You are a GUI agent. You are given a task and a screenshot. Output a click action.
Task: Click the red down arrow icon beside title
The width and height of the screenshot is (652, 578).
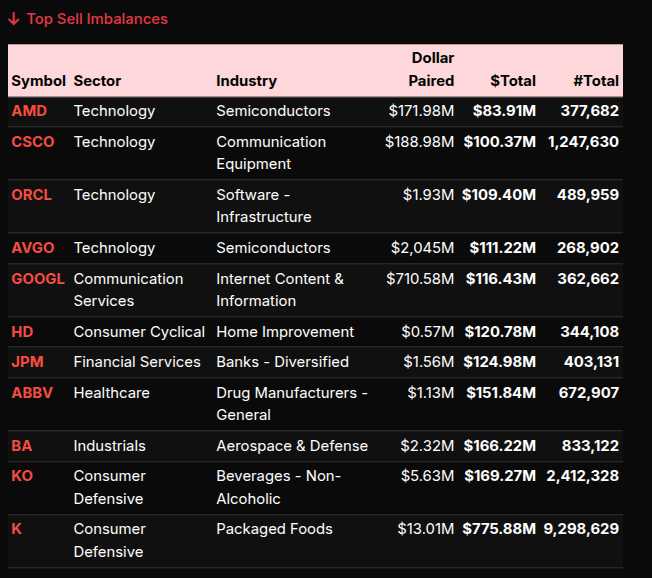point(14,19)
